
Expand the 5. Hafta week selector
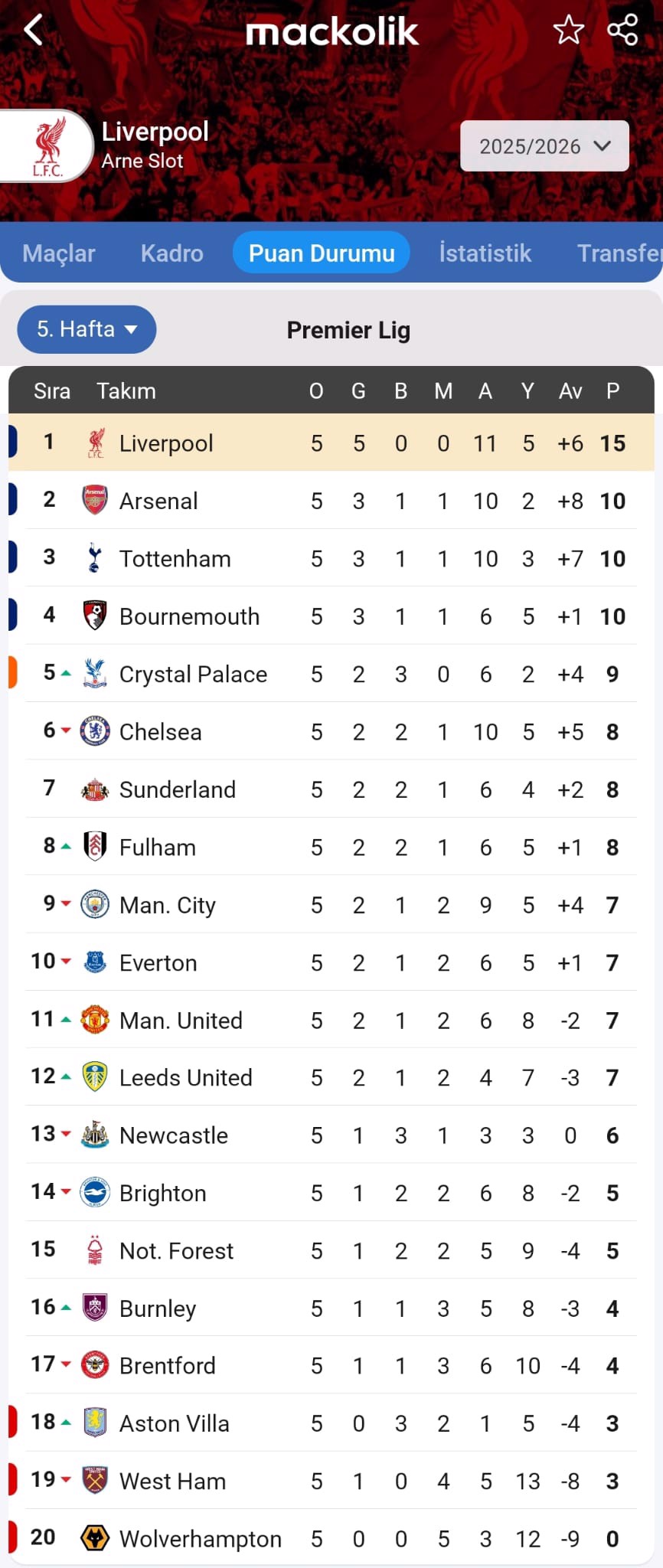87,329
